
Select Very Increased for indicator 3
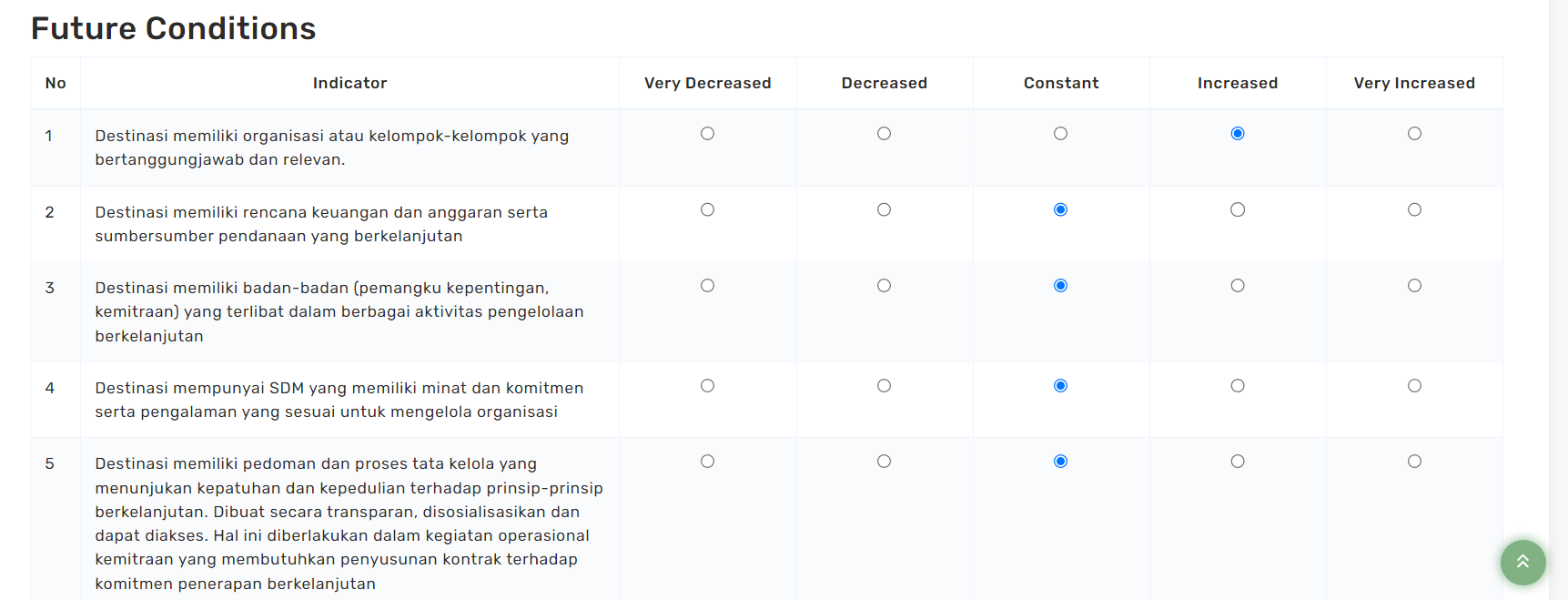tap(1414, 286)
